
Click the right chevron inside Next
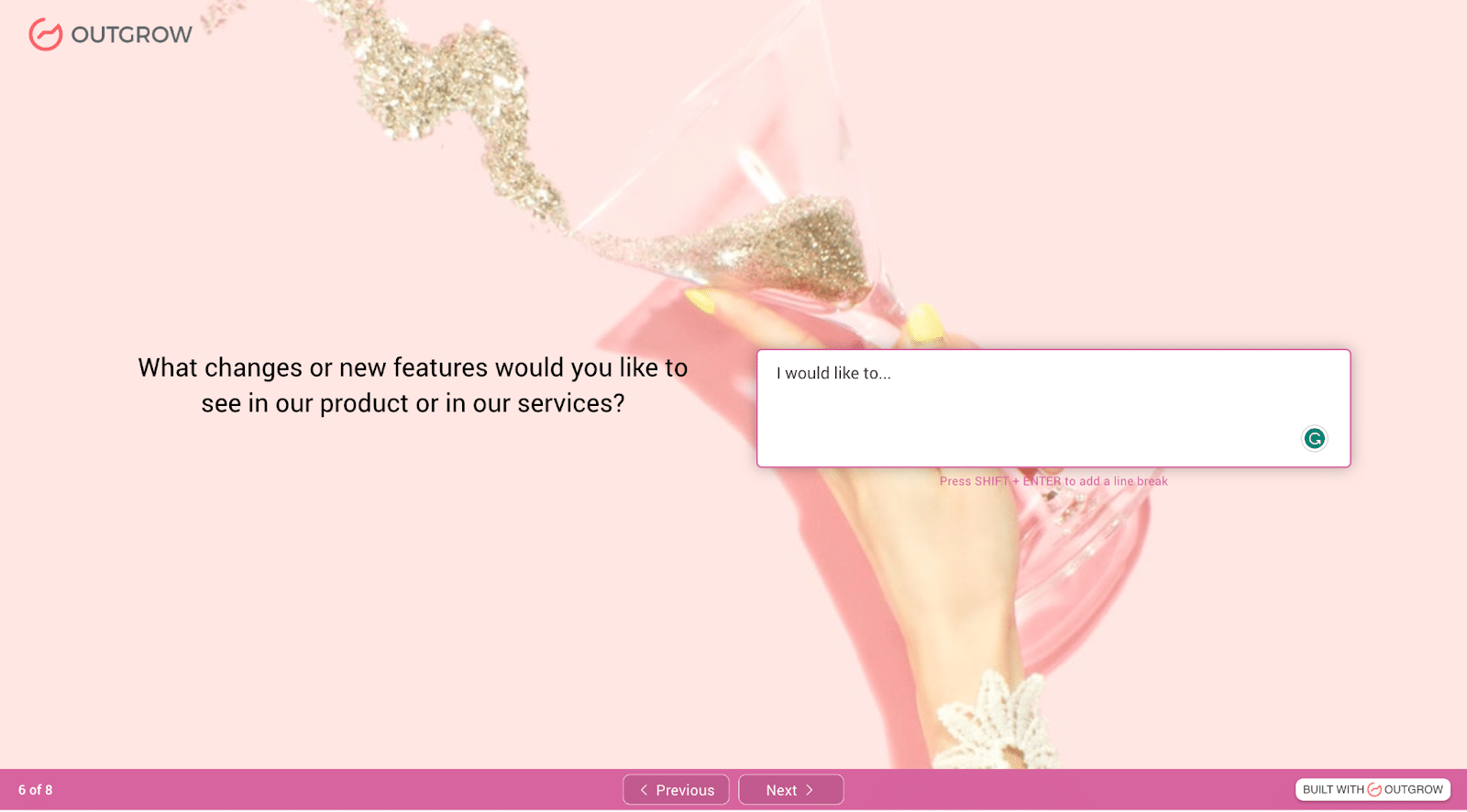pos(810,790)
